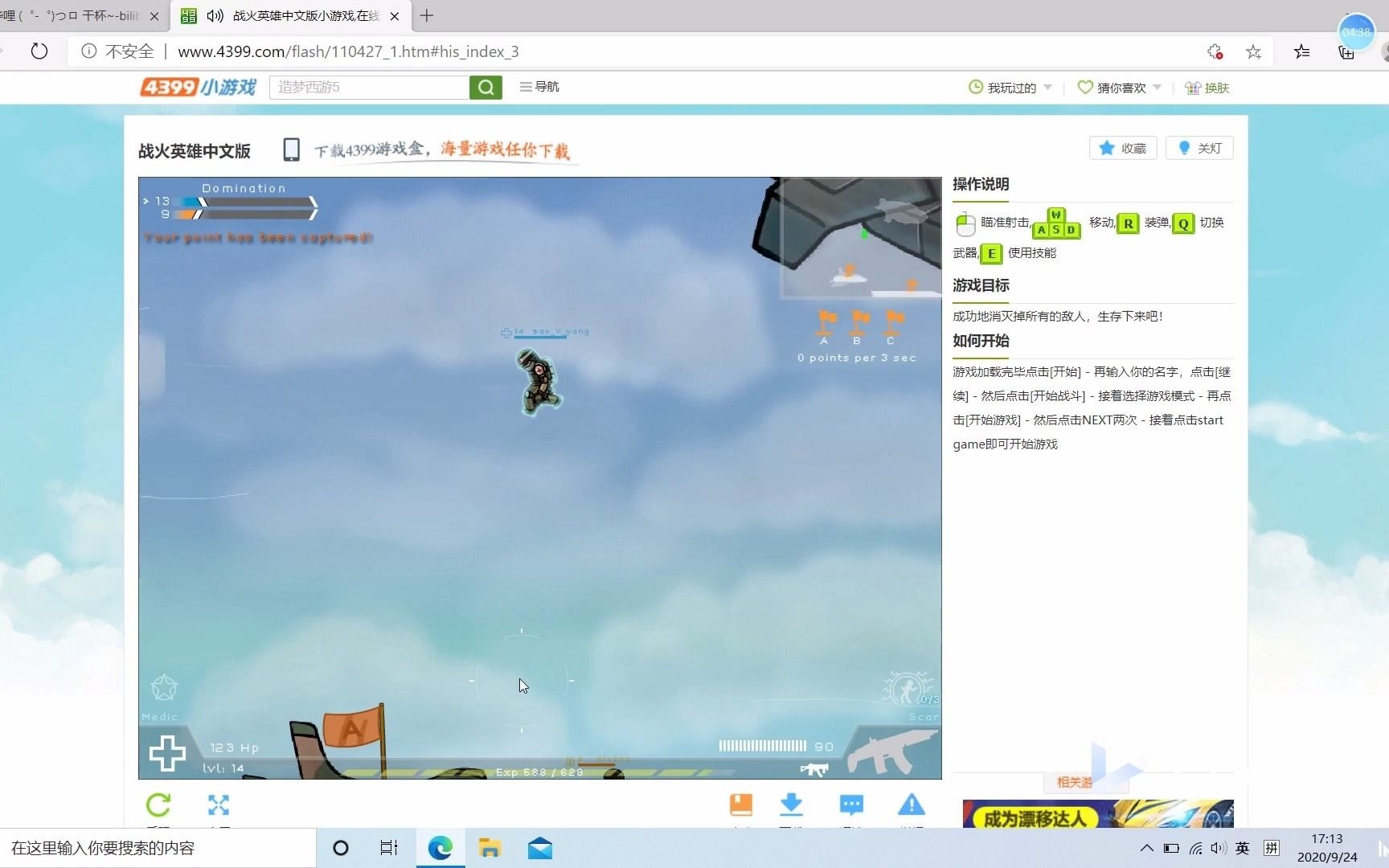Open the 导航 navigation menu
Image resolution: width=1389 pixels, height=868 pixels.
click(x=539, y=86)
